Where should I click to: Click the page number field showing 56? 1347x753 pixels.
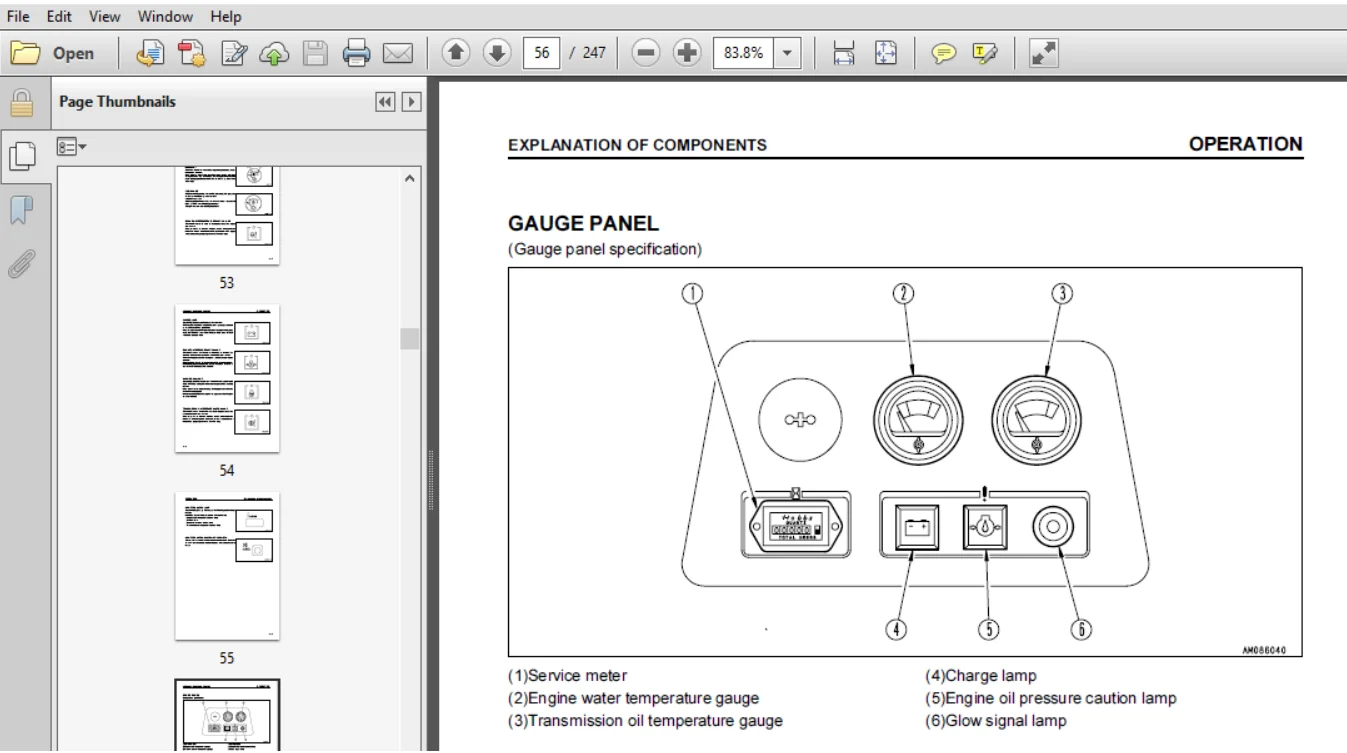[542, 54]
